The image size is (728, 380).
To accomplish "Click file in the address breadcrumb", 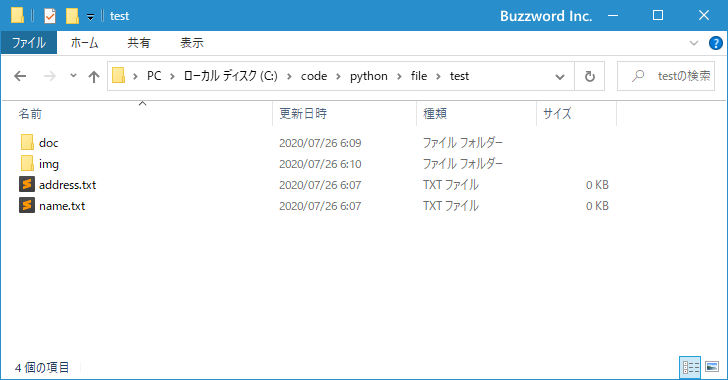I will point(419,76).
